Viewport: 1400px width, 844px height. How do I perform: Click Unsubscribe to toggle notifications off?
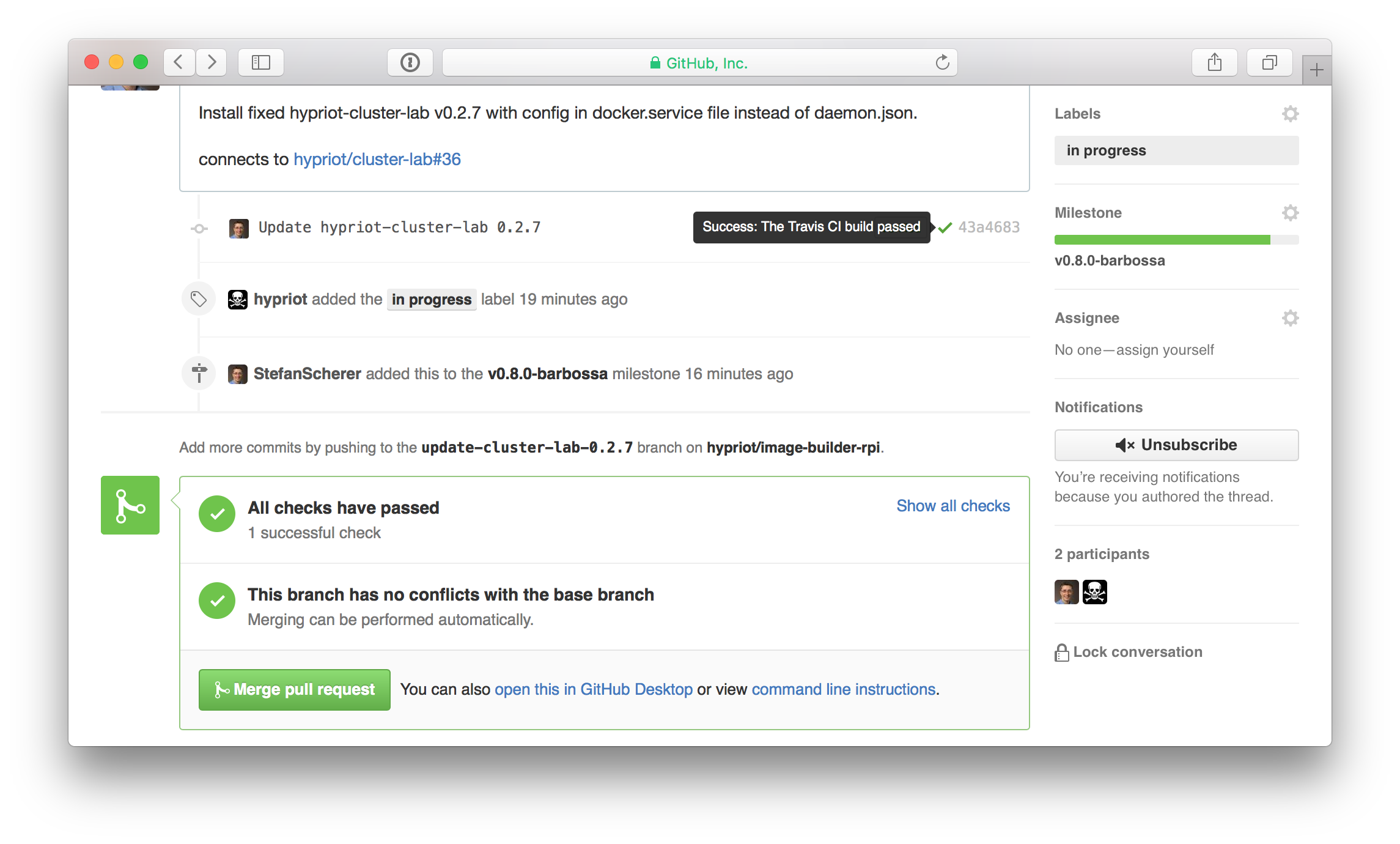click(1176, 445)
